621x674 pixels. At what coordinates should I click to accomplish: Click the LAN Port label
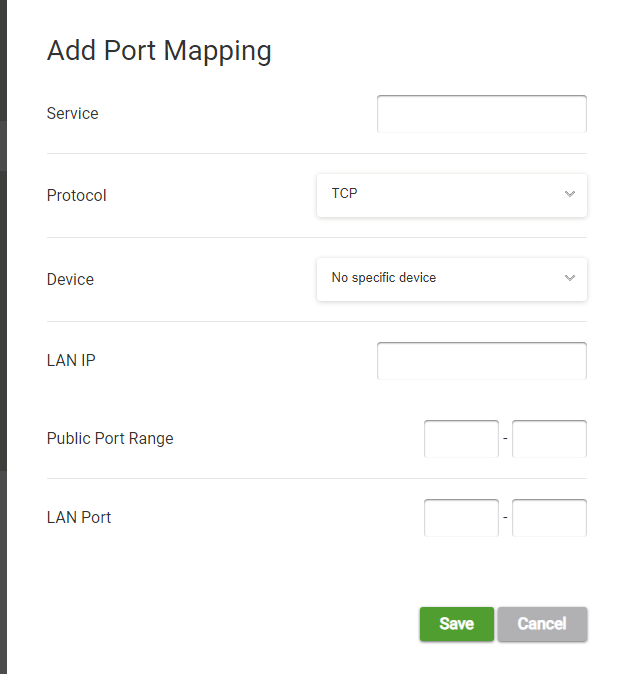79,517
